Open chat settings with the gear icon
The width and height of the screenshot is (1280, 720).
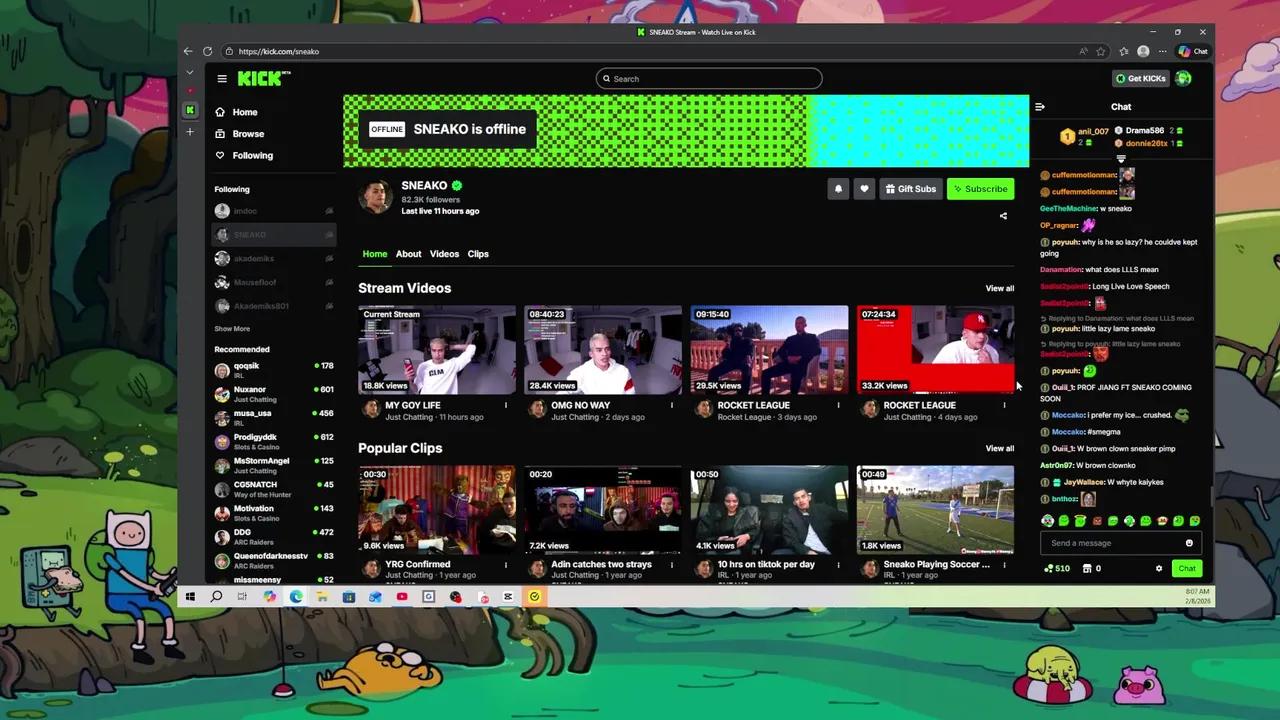point(1159,569)
